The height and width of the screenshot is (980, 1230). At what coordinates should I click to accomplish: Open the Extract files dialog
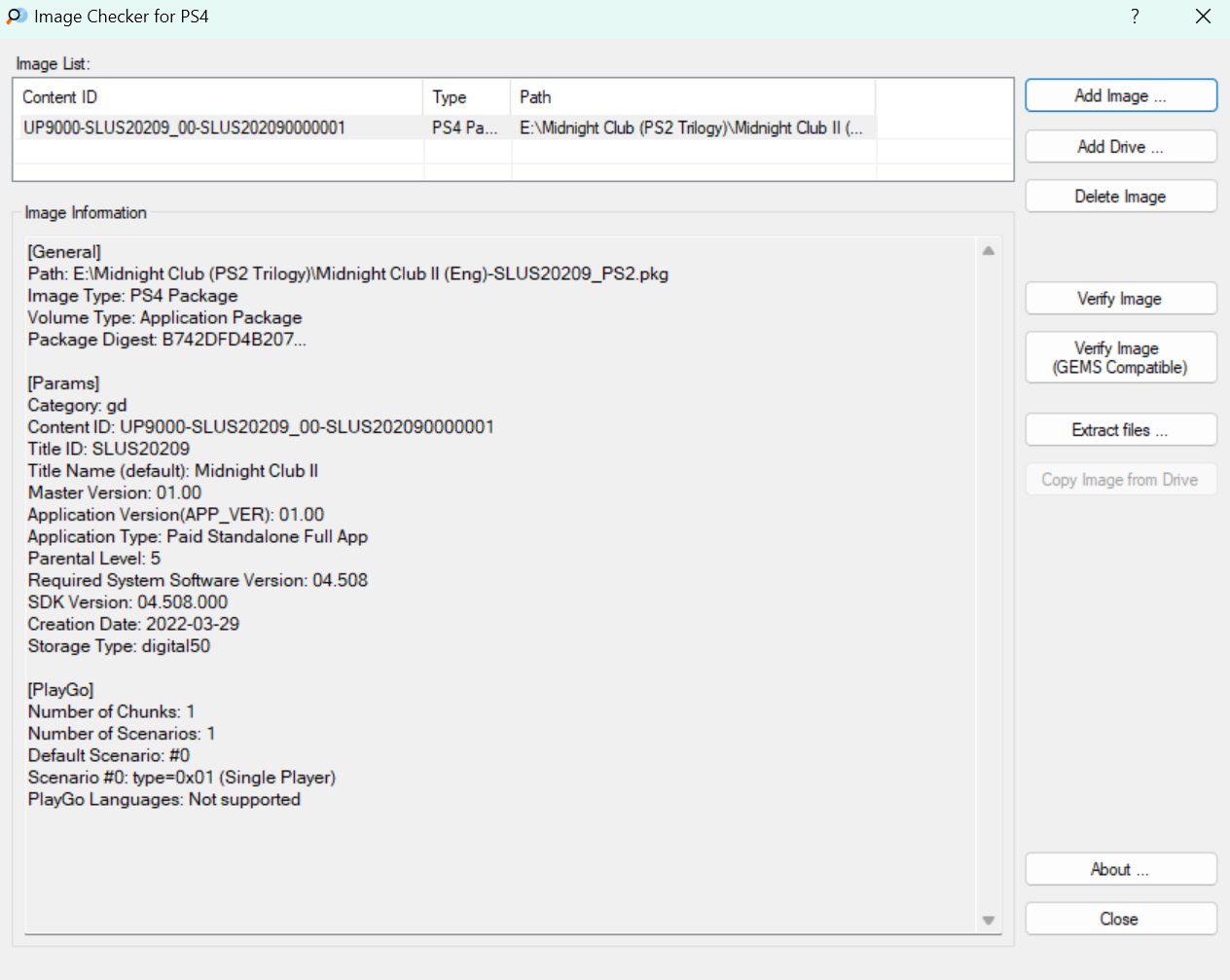point(1120,430)
